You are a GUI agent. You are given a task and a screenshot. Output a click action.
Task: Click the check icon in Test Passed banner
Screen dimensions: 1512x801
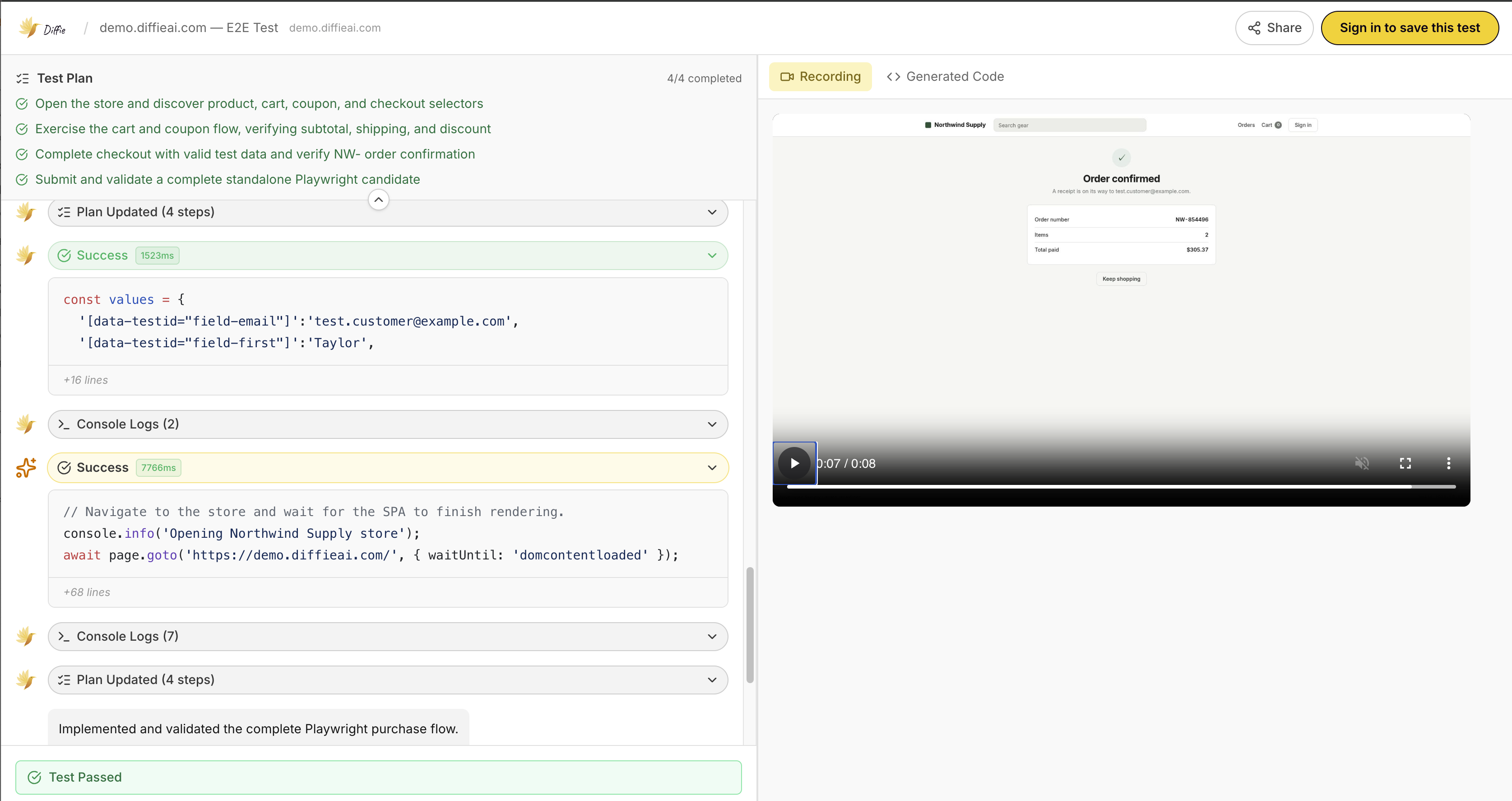(x=35, y=778)
